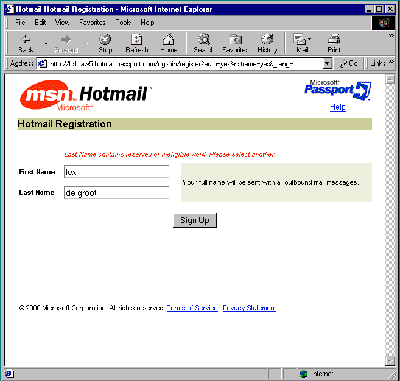Click the red Last Name error message
The image size is (400, 381).
[170, 155]
